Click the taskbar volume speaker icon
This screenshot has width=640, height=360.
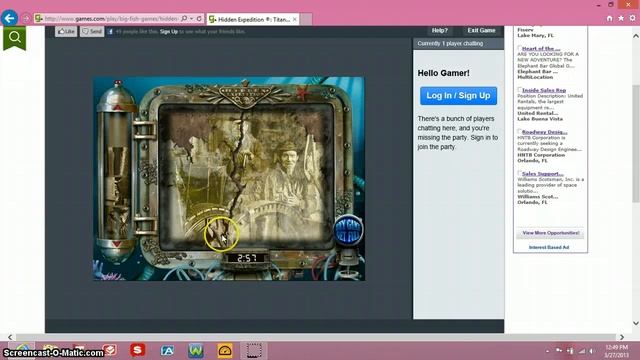[x=591, y=351]
